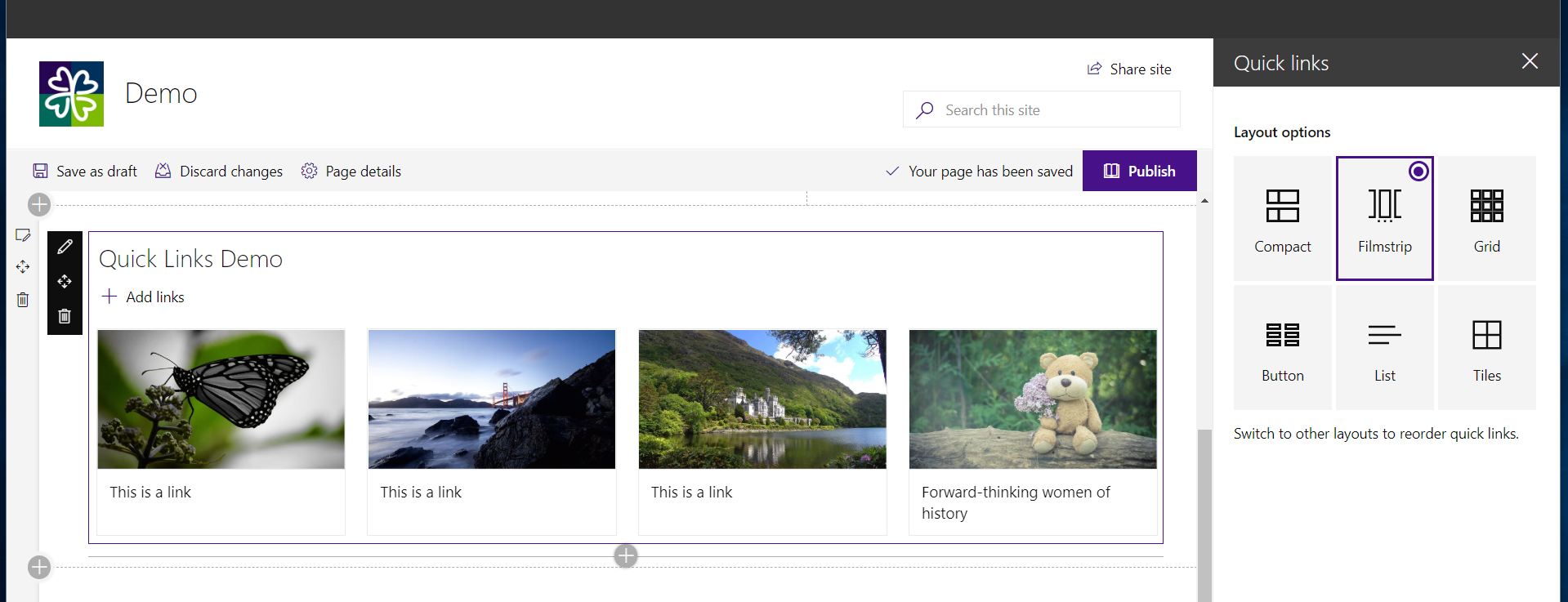Screen dimensions: 1568x602
Task: Click 'Switch to other layouts' hint text
Action: 1376,434
